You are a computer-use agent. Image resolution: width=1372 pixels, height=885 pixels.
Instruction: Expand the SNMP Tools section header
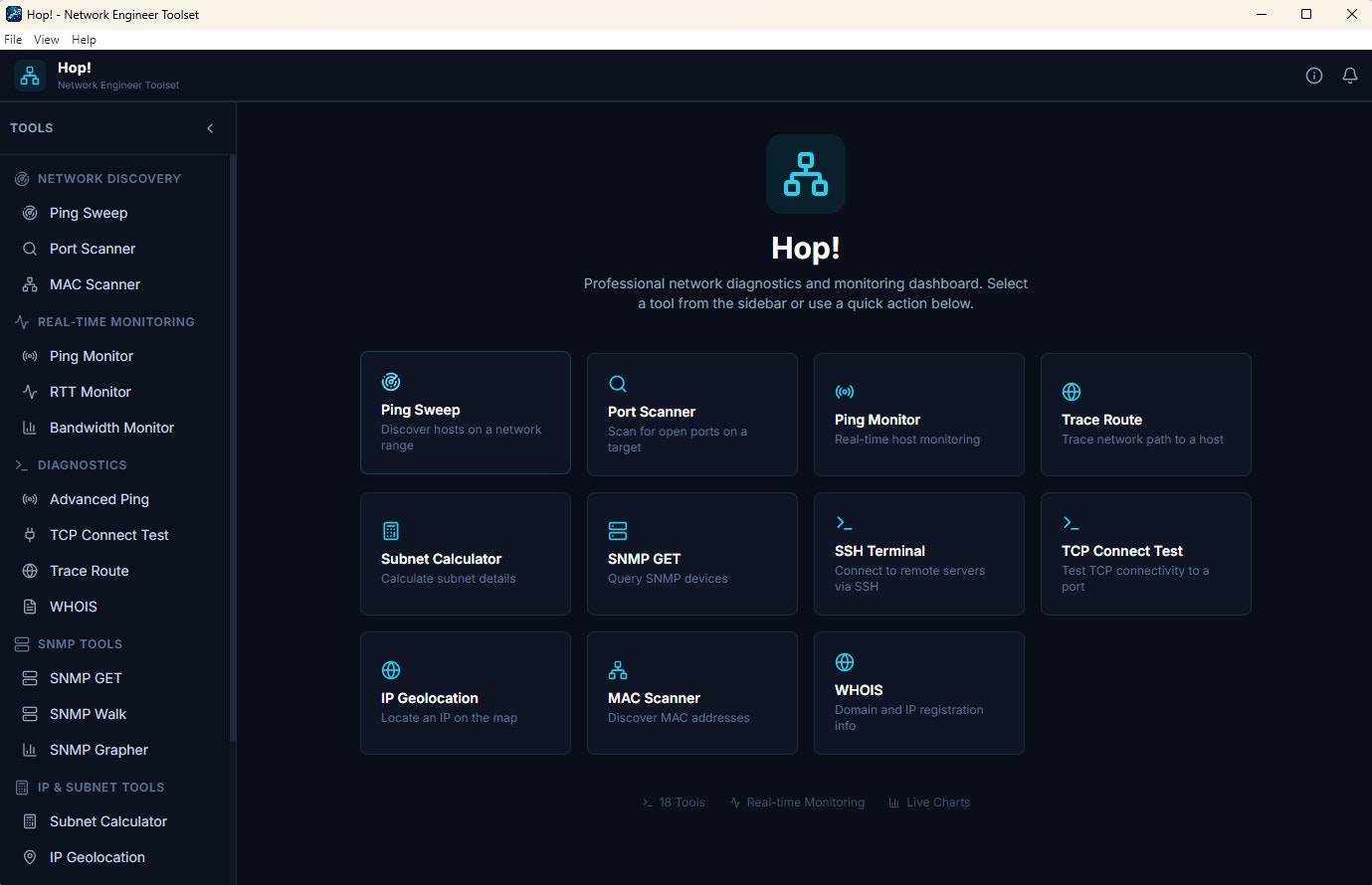(79, 643)
